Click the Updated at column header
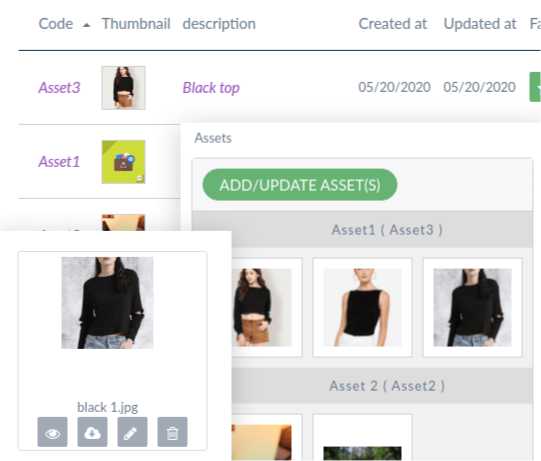Image resolution: width=541 pixels, height=461 pixels. point(480,24)
